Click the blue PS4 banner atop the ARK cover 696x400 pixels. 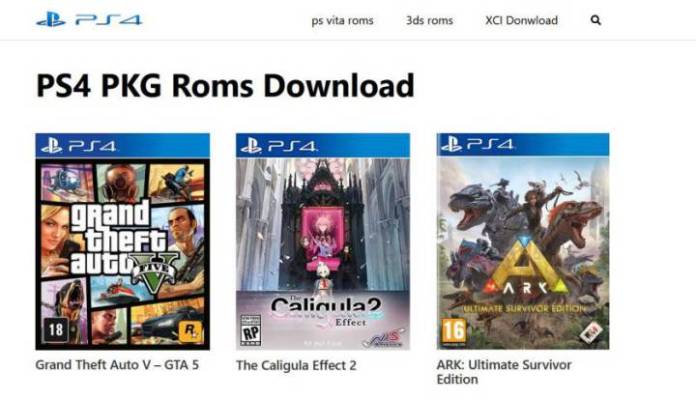click(x=523, y=145)
